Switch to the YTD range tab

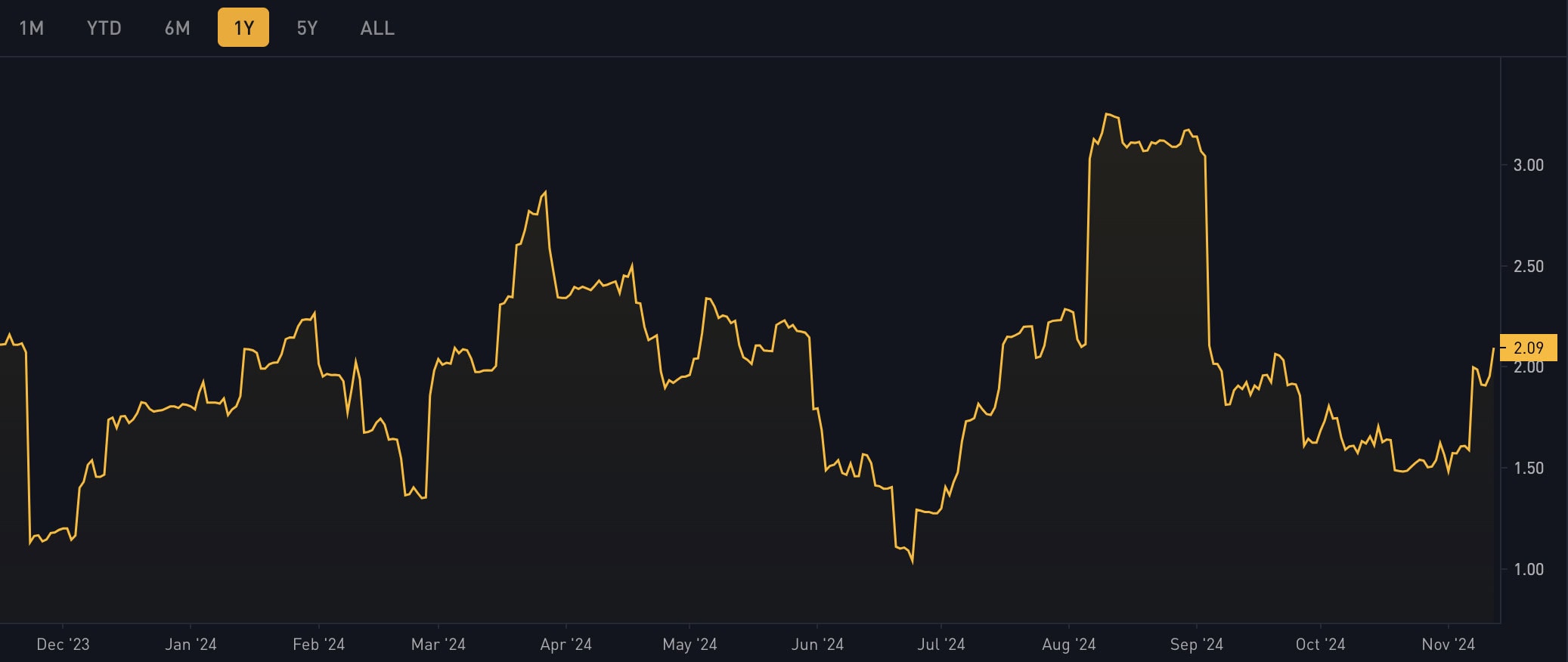104,28
